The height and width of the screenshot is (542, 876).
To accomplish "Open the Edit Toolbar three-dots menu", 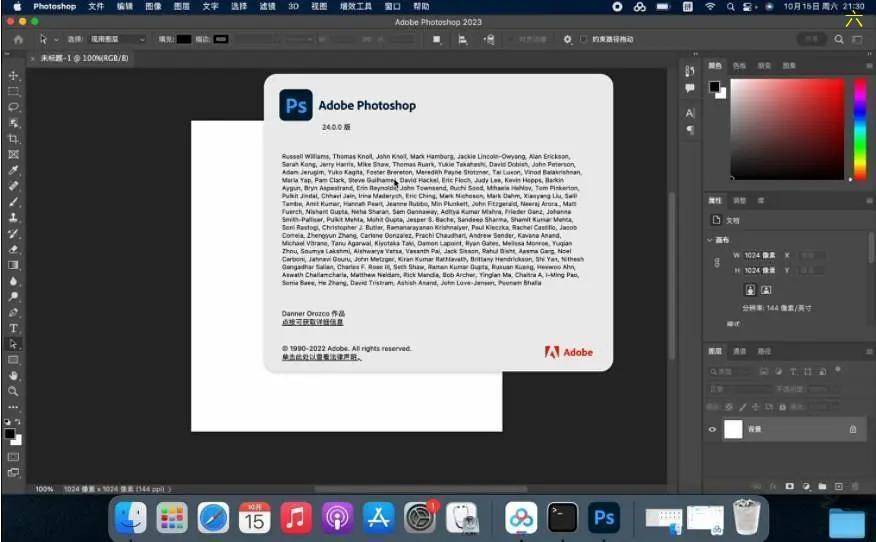I will coord(13,407).
